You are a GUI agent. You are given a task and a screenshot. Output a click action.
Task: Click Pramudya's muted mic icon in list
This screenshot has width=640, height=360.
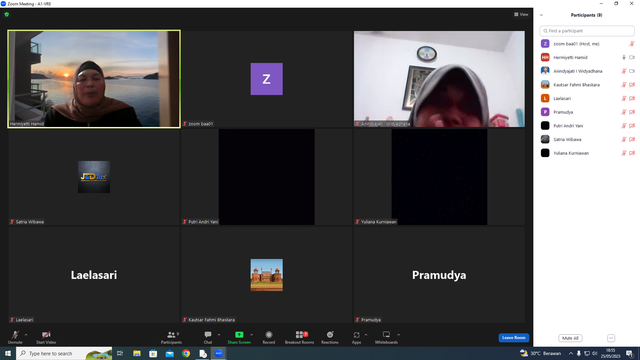coord(624,112)
